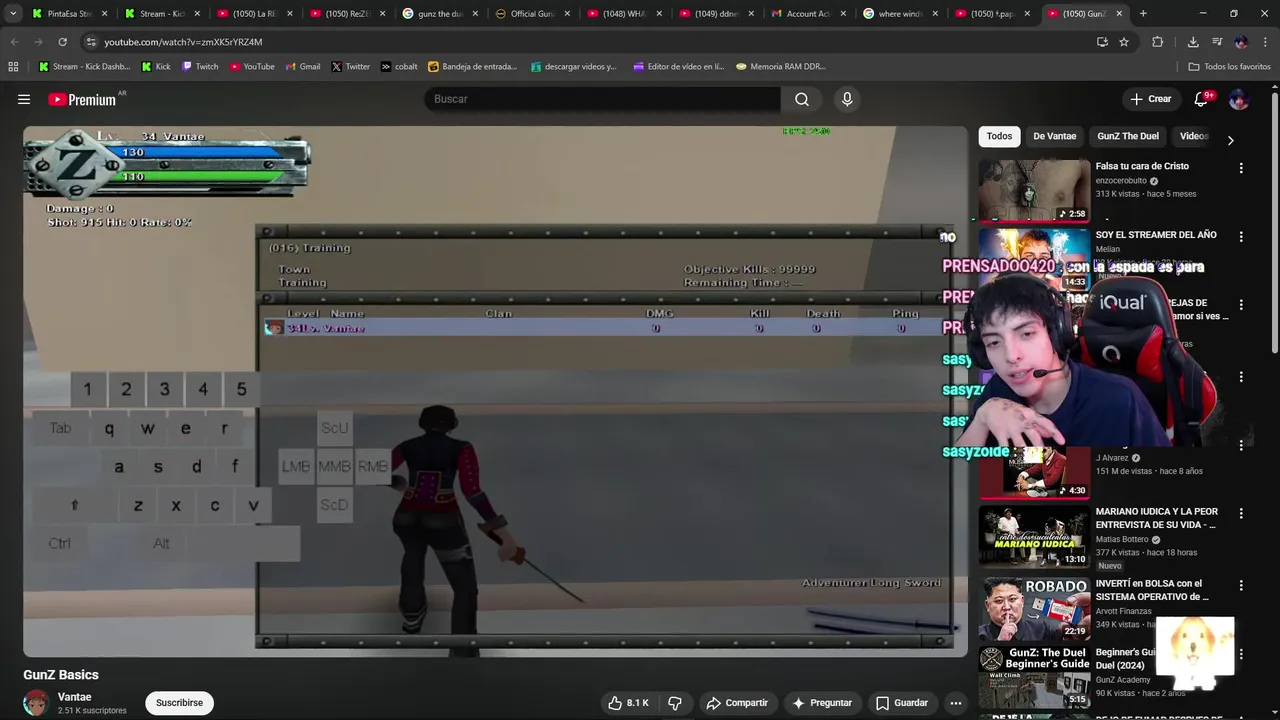
Task: Open the YouTube notifications bell
Action: coord(1202,99)
